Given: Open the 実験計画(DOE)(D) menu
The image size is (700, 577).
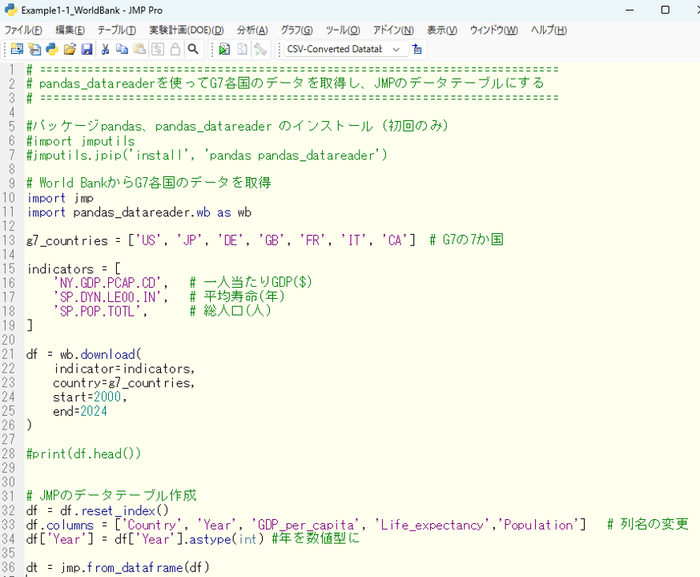Looking at the screenshot, I should tap(186, 30).
